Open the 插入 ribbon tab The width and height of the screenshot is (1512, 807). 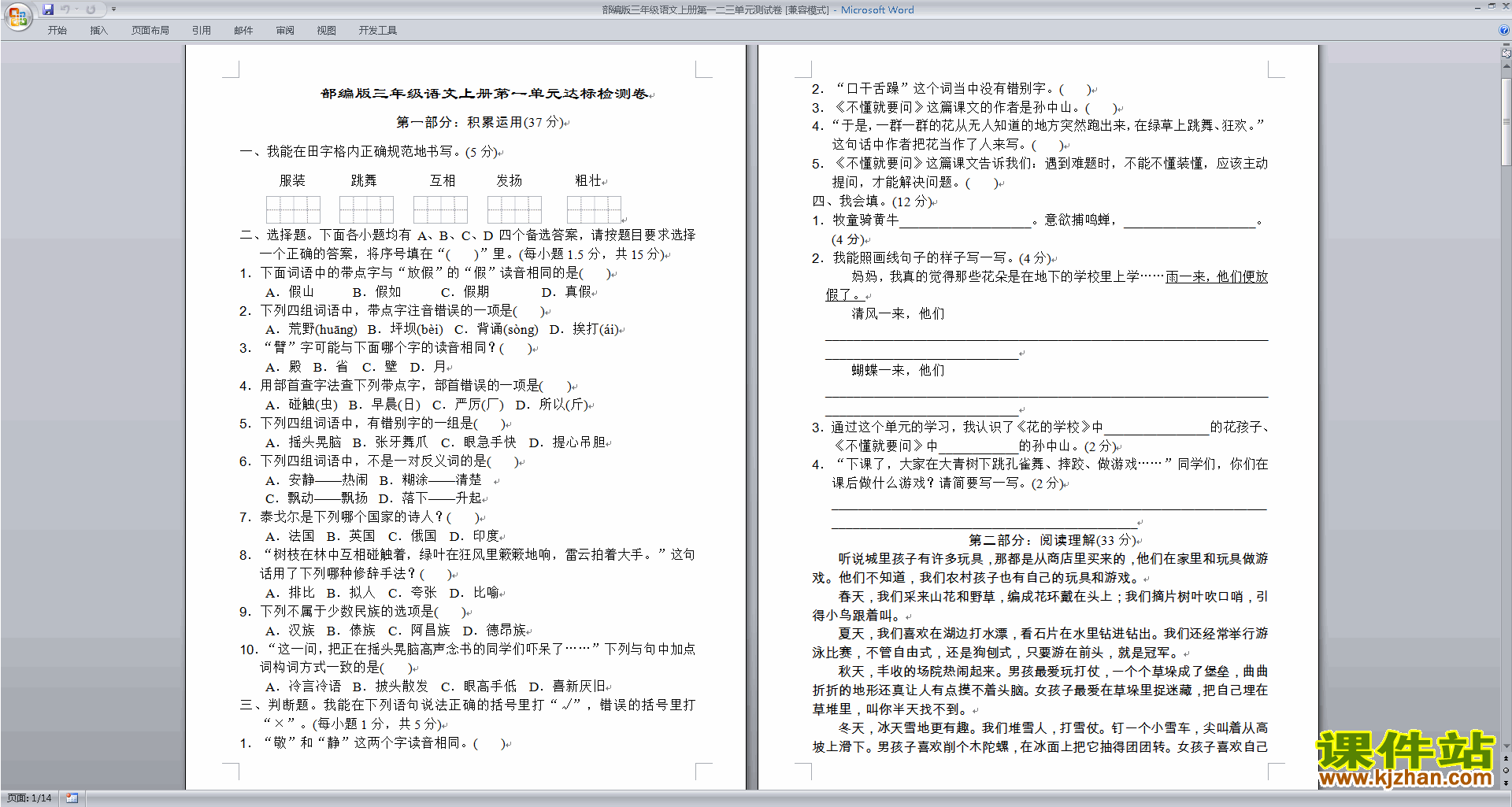click(x=98, y=31)
